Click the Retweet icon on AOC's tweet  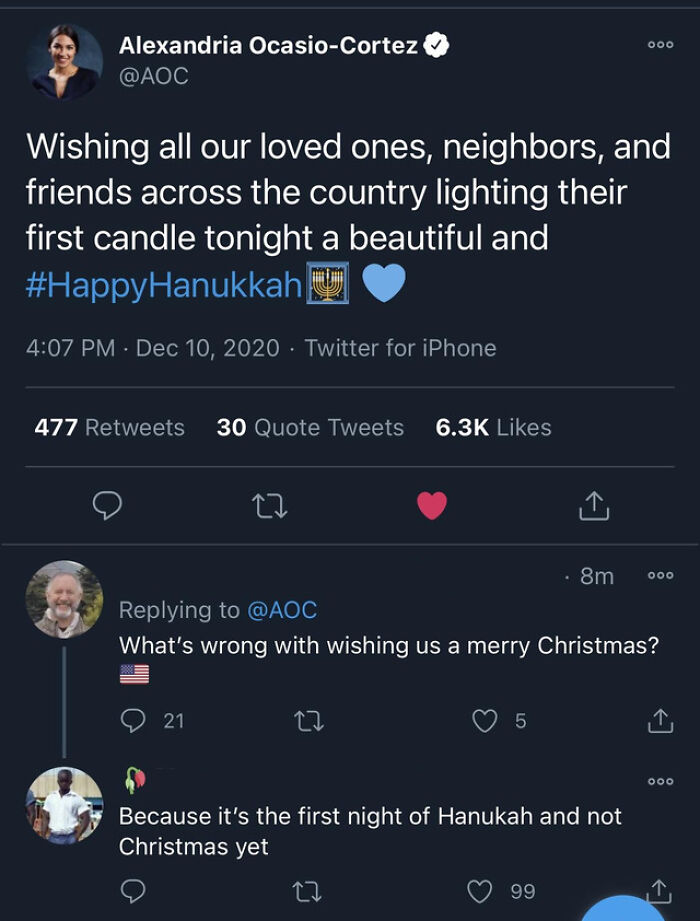(267, 506)
